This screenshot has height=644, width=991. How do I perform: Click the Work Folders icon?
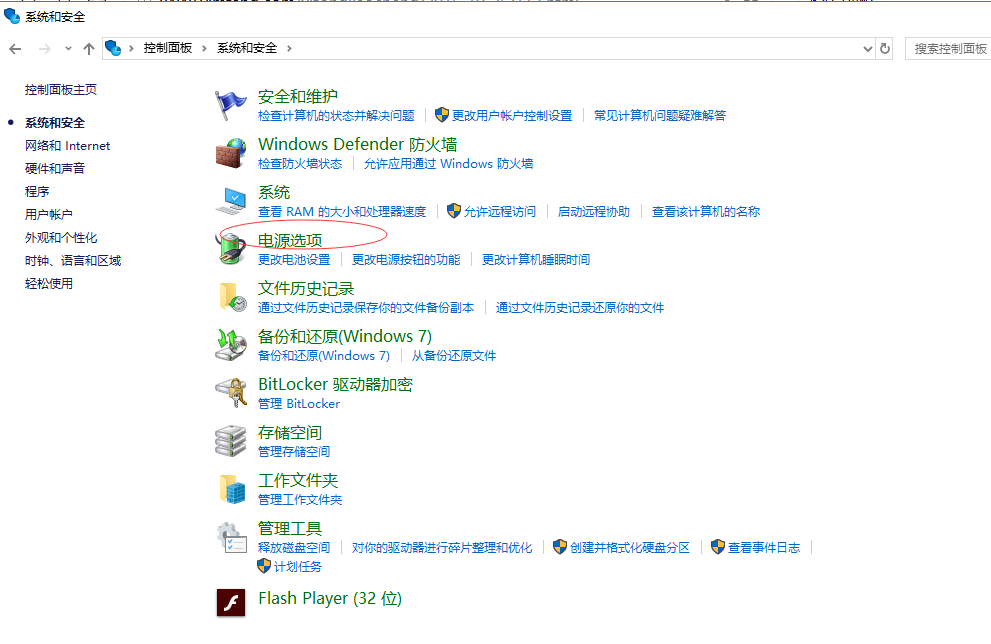[231, 489]
